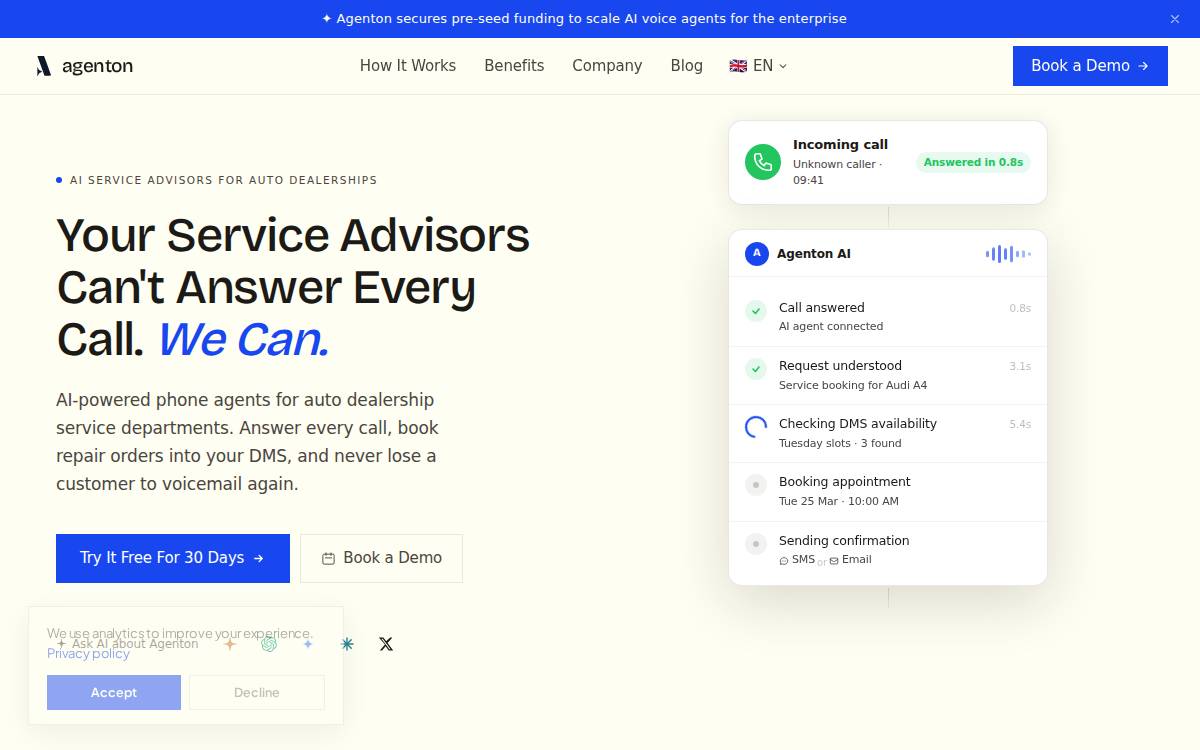The width and height of the screenshot is (1200, 750).
Task: Click the AI agent connected text
Action: click(x=831, y=326)
